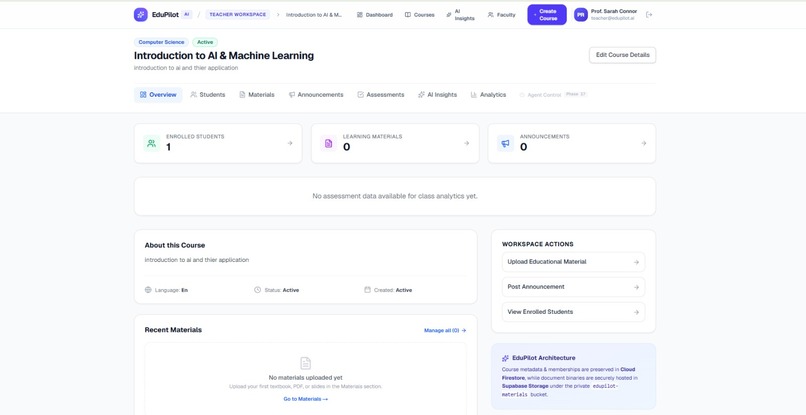Click the View Enrolled Students action
The image size is (806, 415).
(573, 312)
